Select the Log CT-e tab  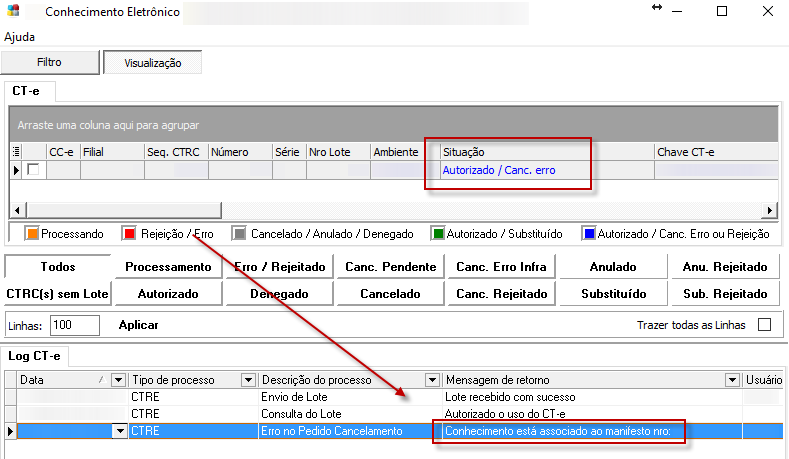[x=34, y=356]
